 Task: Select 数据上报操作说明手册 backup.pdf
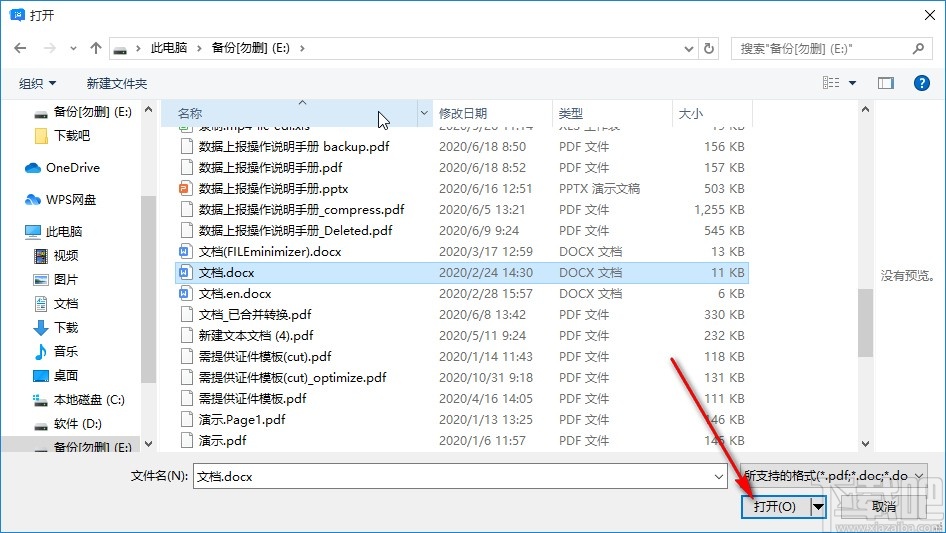(294, 147)
